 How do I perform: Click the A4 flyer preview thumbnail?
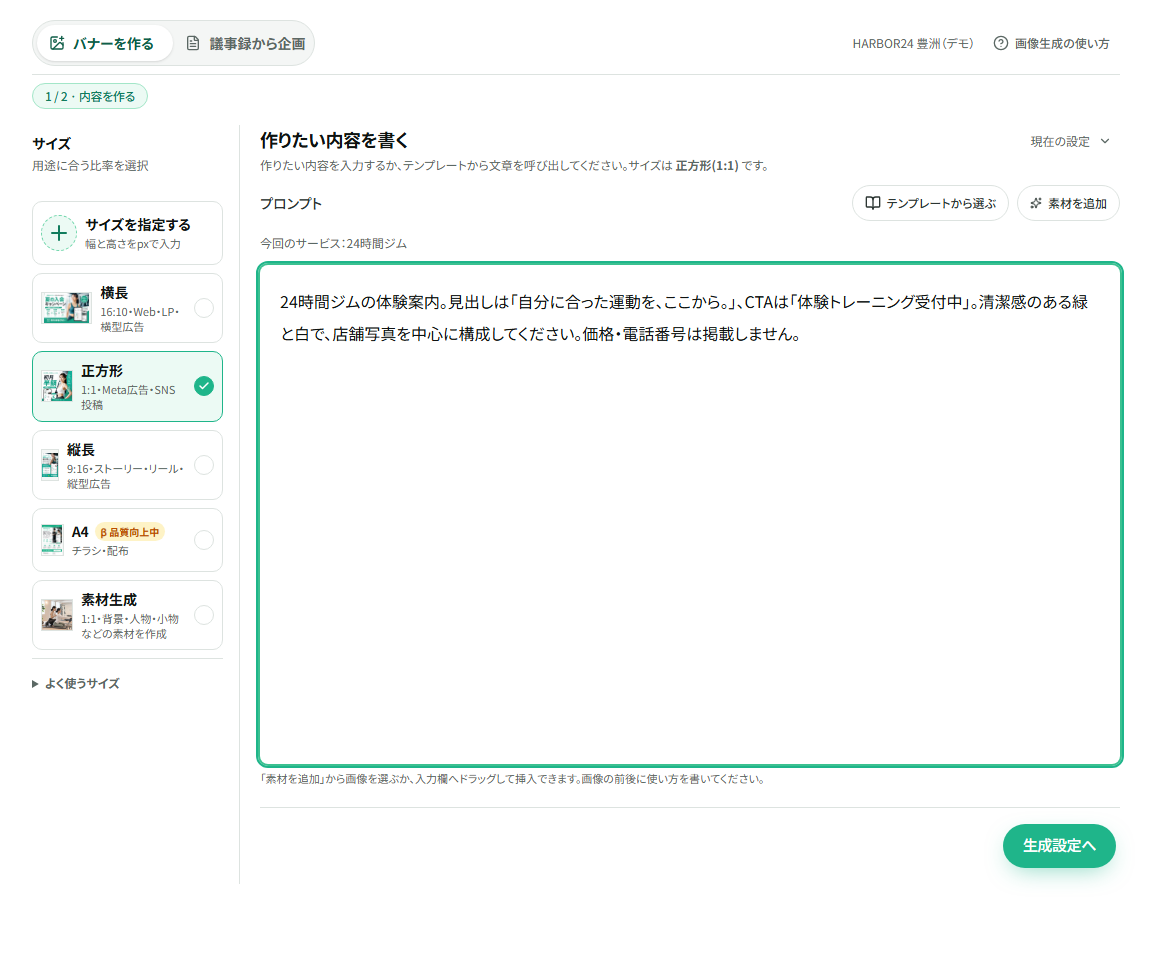pyautogui.click(x=52, y=540)
